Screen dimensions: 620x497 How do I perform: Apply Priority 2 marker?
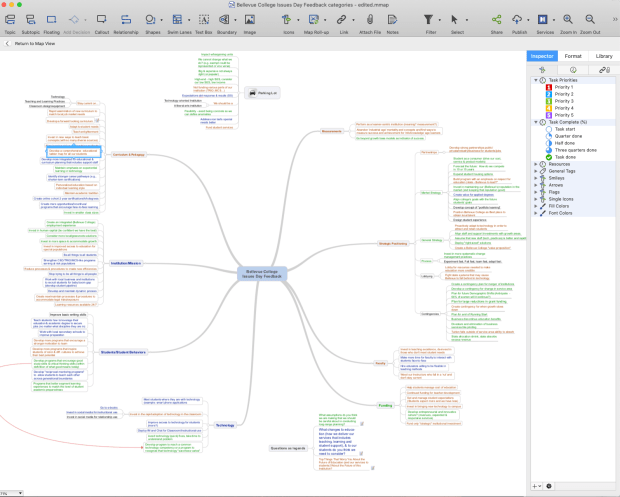pyautogui.click(x=560, y=94)
